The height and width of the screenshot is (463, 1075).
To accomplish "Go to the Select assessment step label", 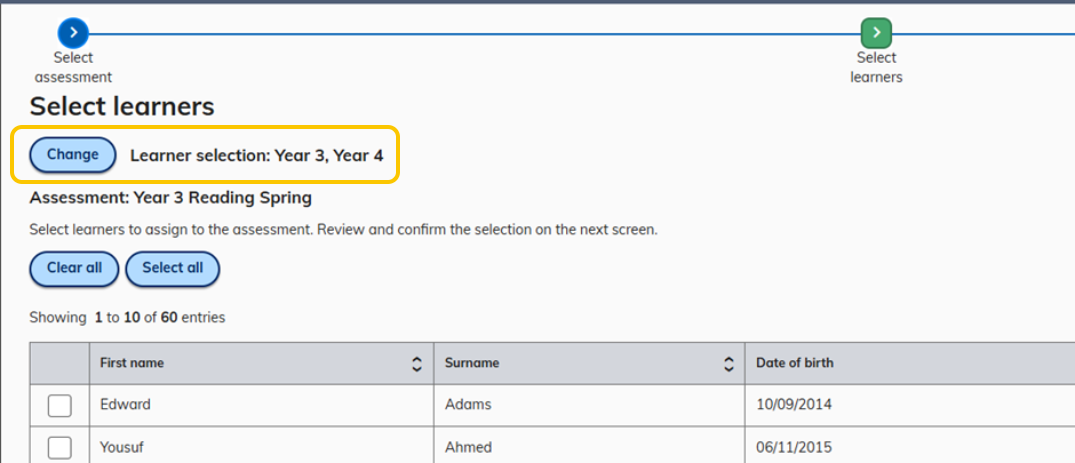I will click(x=73, y=67).
